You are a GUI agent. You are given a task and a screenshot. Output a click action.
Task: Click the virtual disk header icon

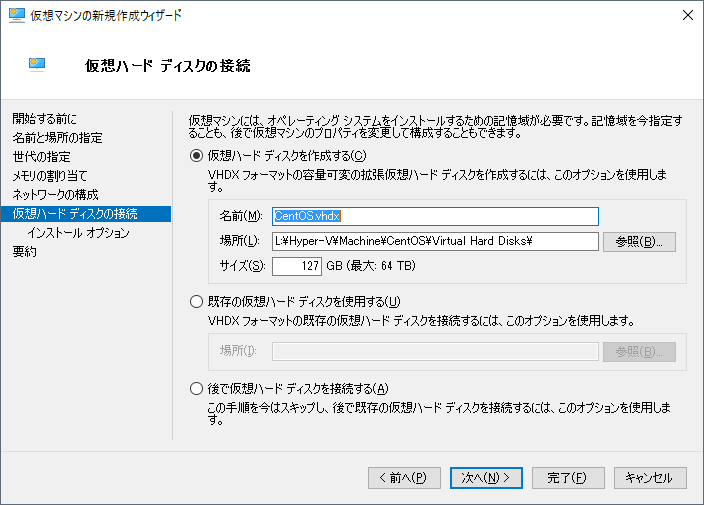point(37,65)
